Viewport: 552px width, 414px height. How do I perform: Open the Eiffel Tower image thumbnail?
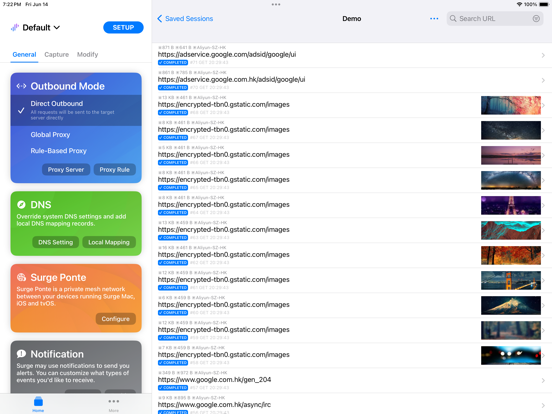[510, 205]
